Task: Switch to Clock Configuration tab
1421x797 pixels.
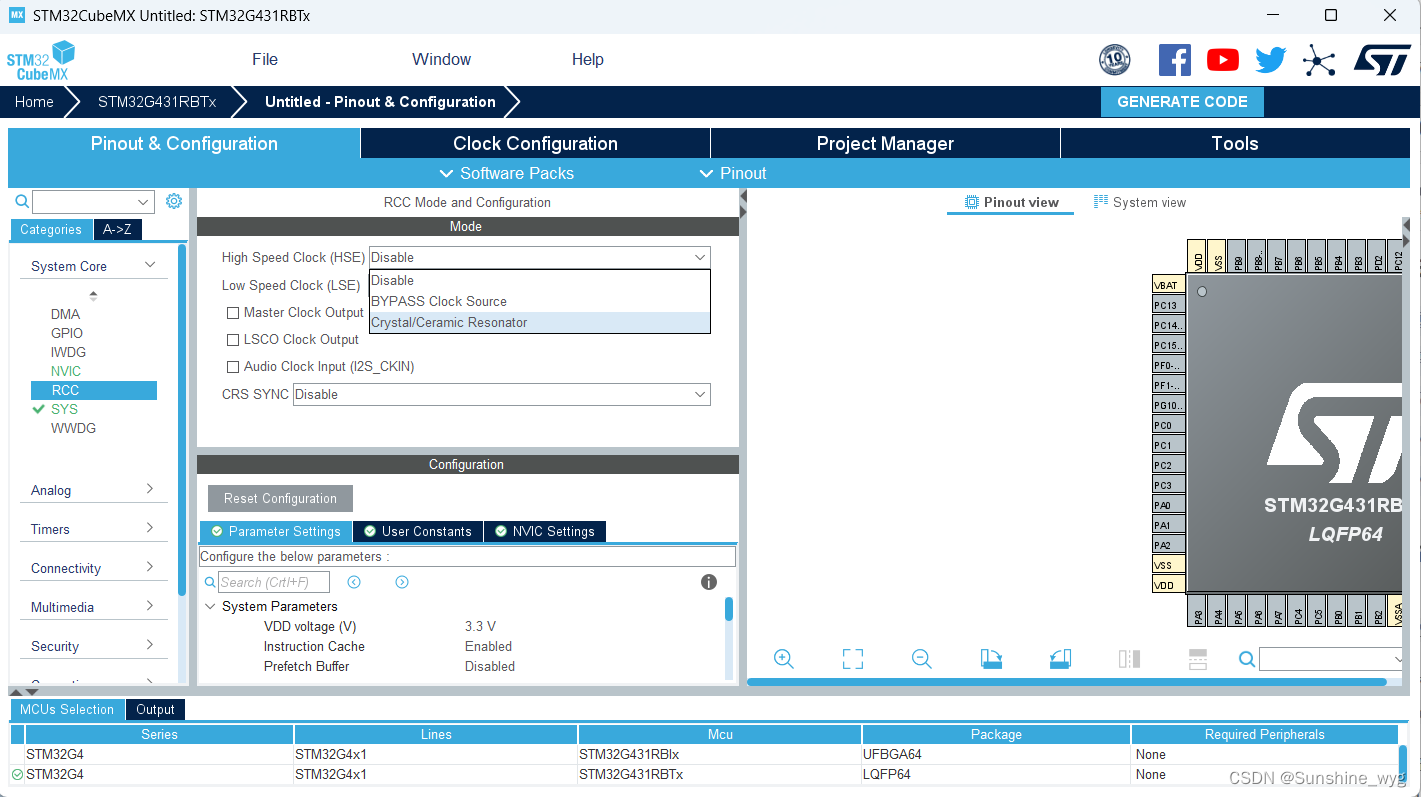Action: pos(535,143)
